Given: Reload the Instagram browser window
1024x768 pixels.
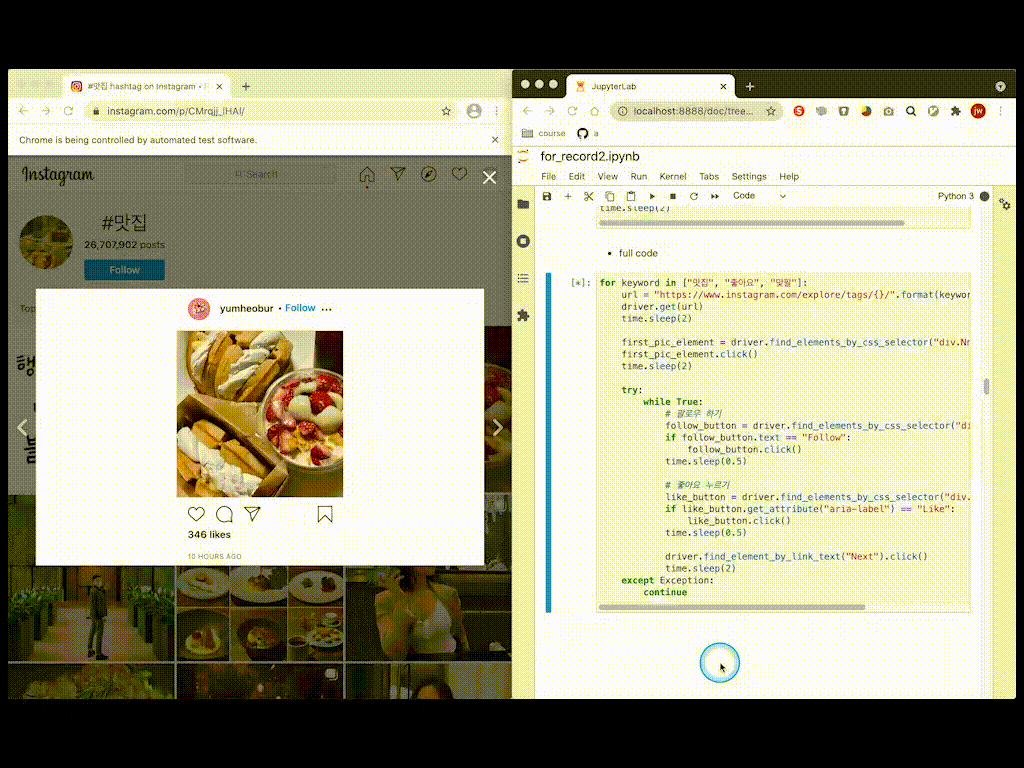Looking at the screenshot, I should pos(69,111).
